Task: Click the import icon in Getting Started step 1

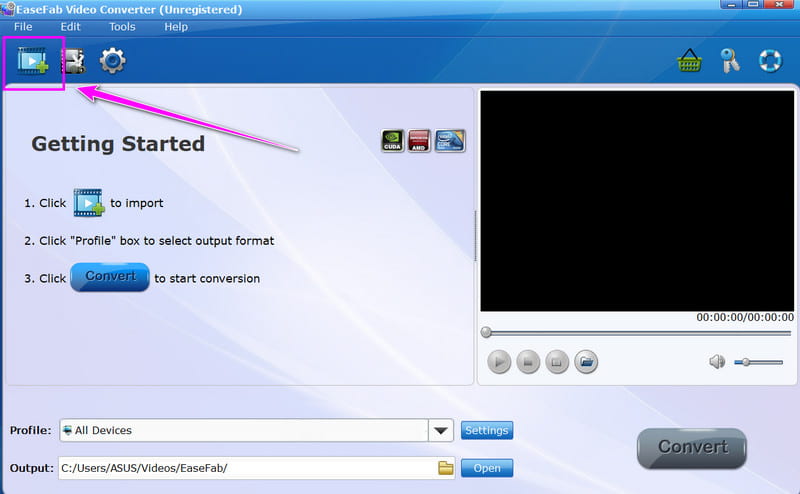Action: coord(89,203)
